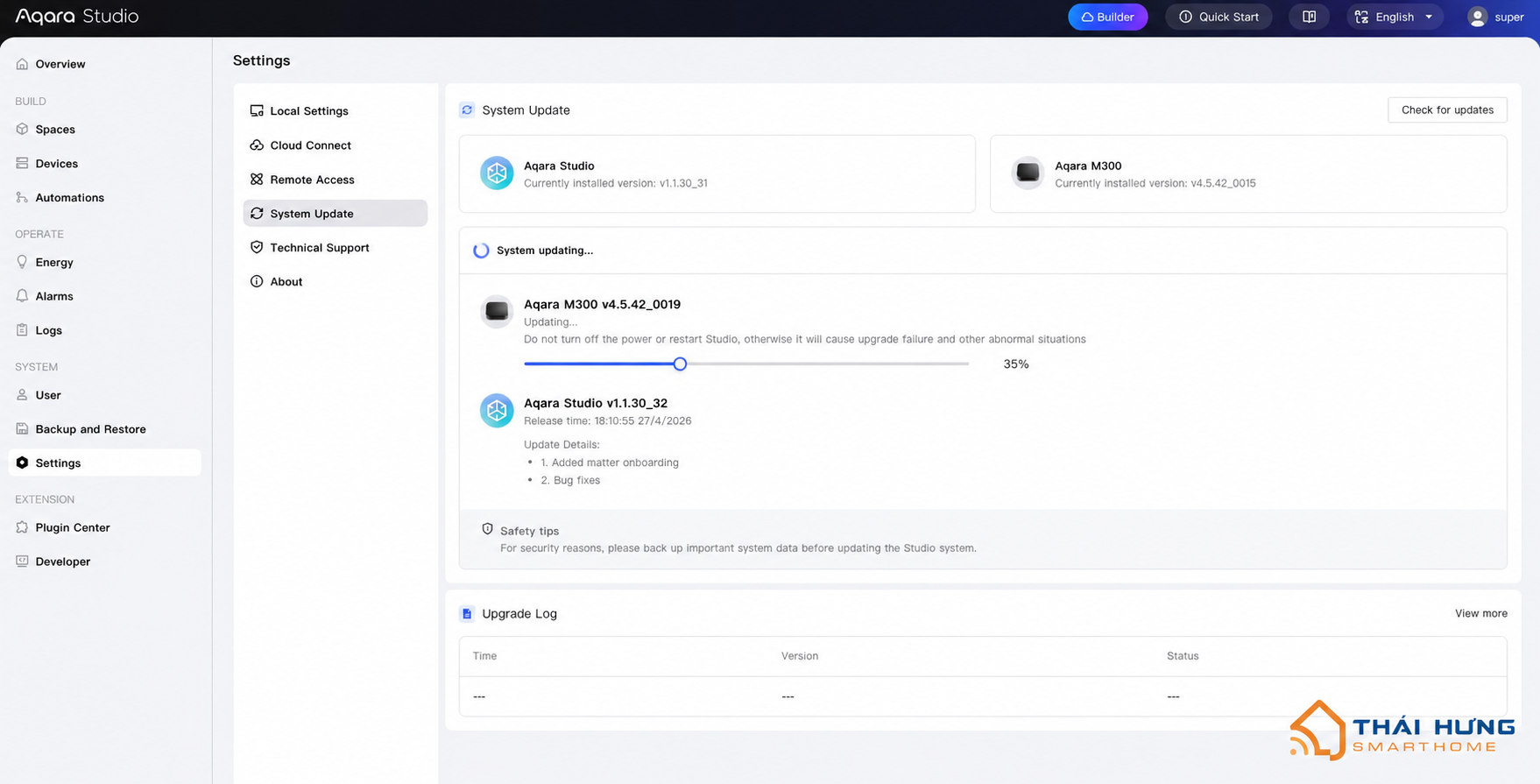This screenshot has height=784, width=1540.
Task: Click the Check for updates button
Action: pos(1447,110)
